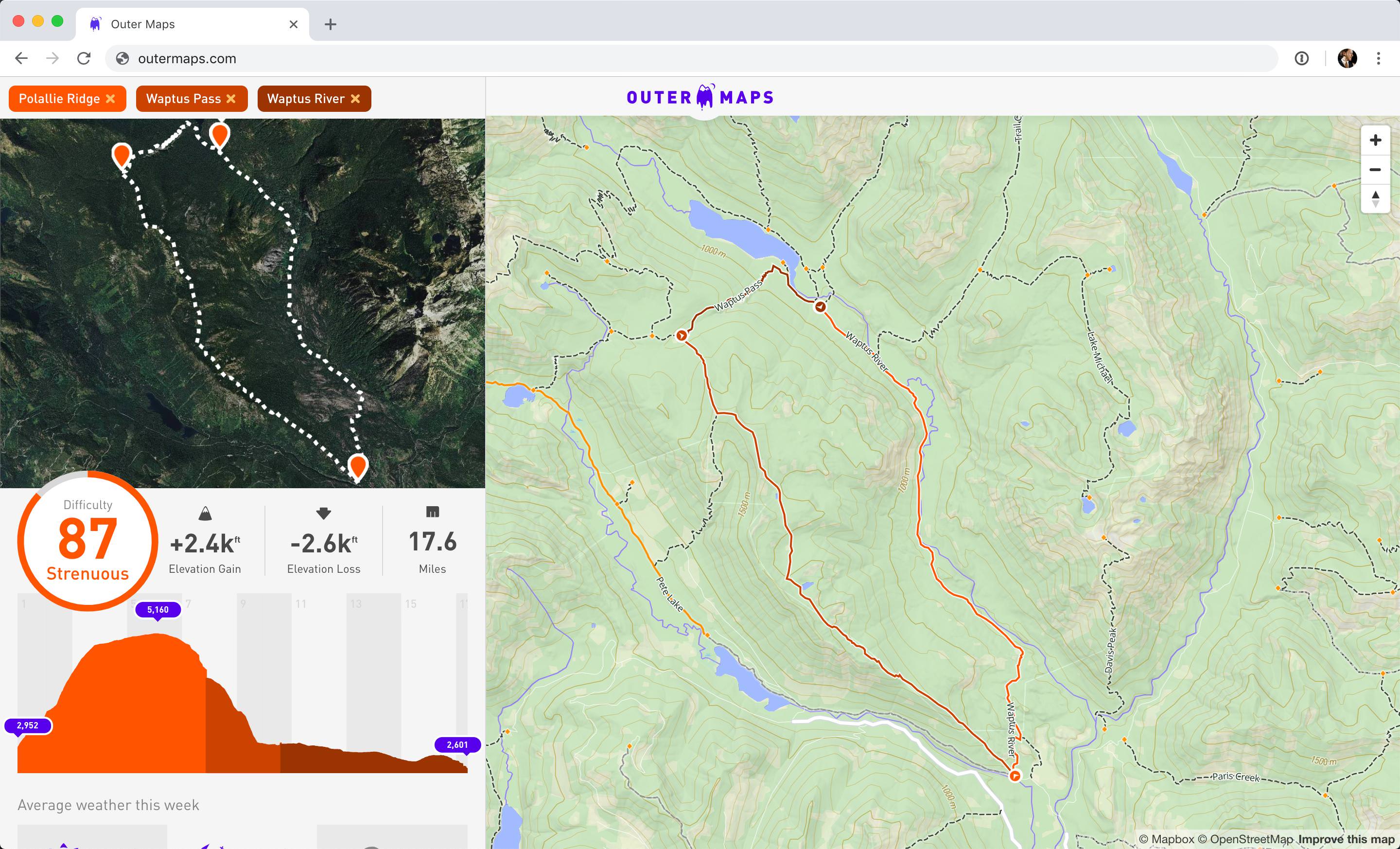The width and height of the screenshot is (1400, 849).
Task: Open the Improve this map link
Action: 1346,839
